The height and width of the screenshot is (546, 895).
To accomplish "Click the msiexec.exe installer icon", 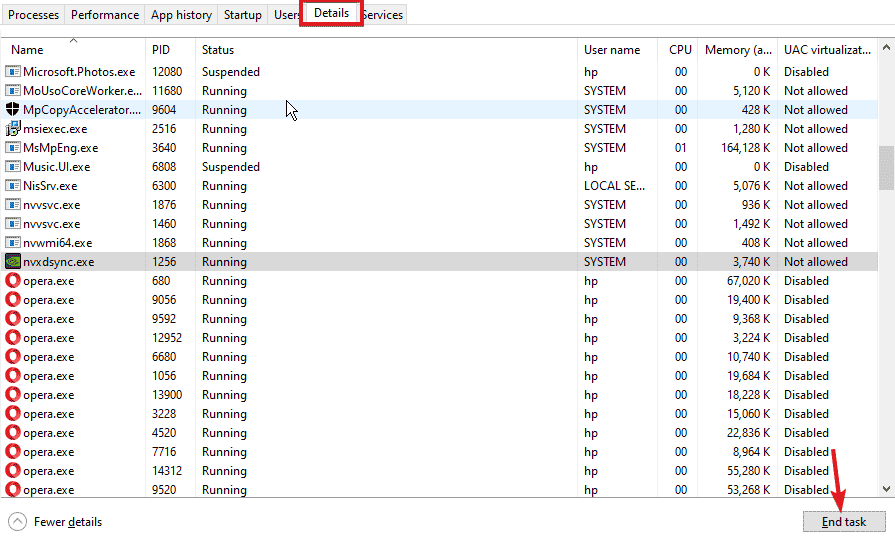I will [13, 128].
